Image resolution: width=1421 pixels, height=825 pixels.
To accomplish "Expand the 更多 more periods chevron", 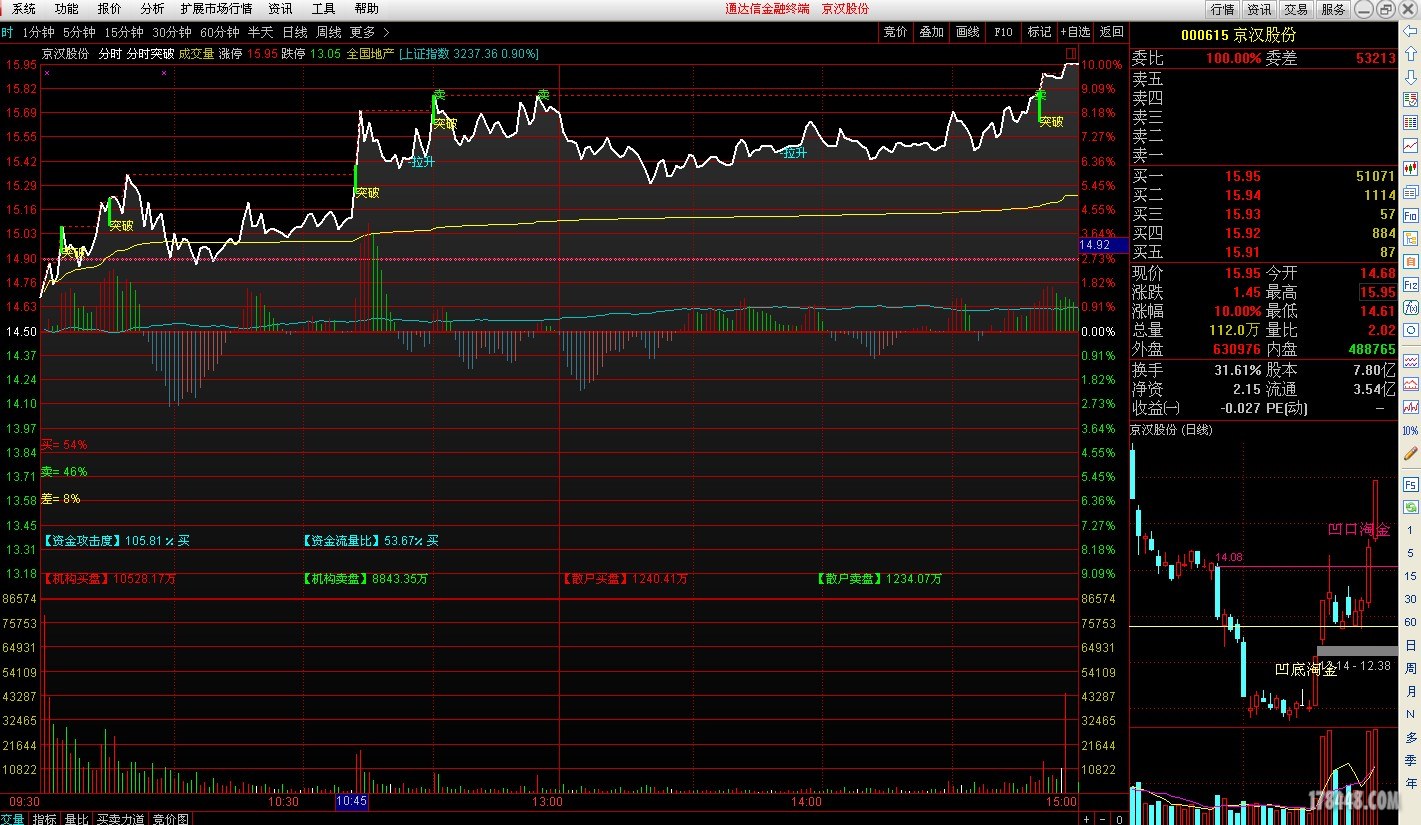I will (x=387, y=32).
